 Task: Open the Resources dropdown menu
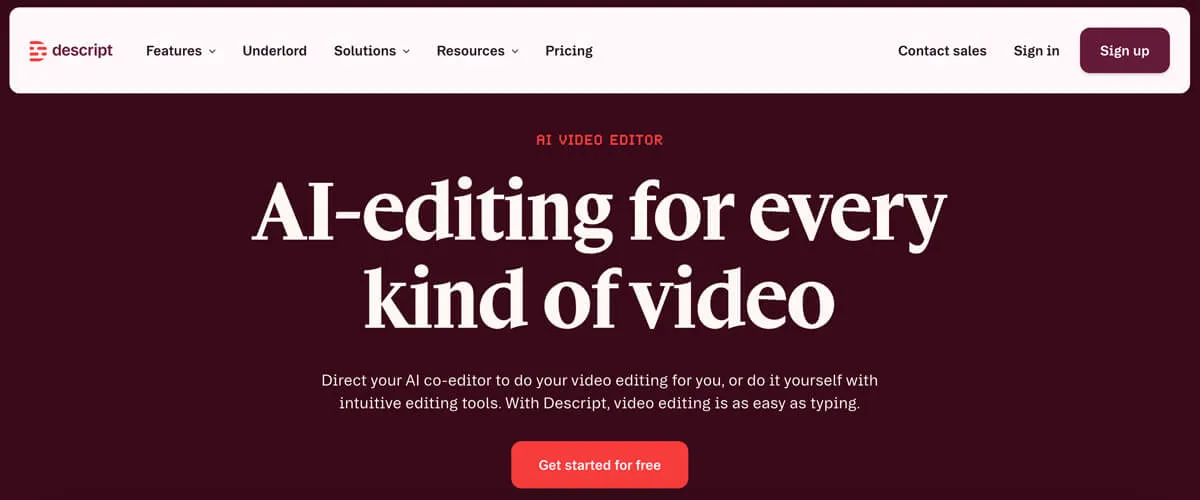[477, 51]
